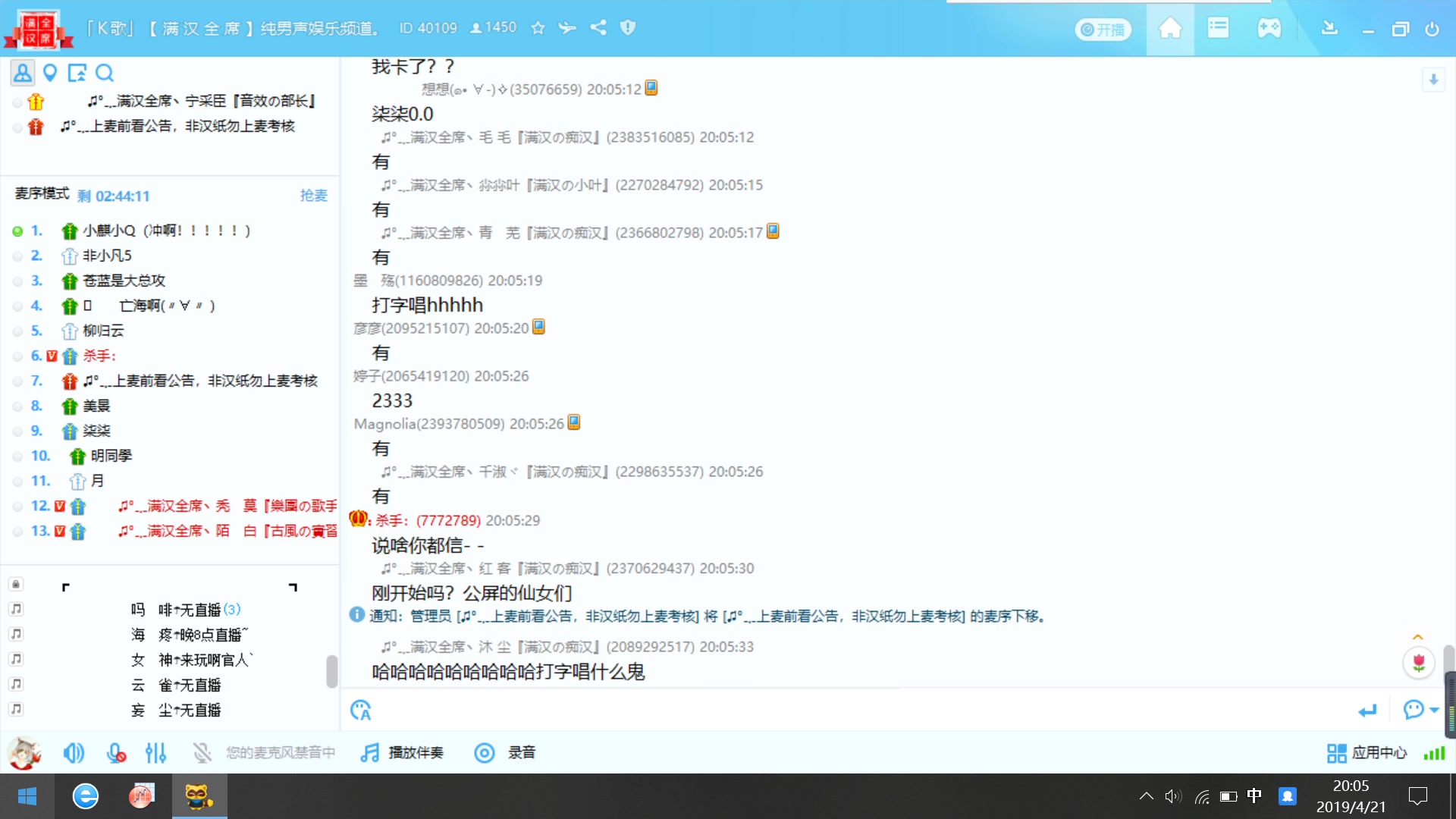Play accompaniment with 播放伴奏
Image resolution: width=1456 pixels, height=819 pixels.
click(402, 753)
